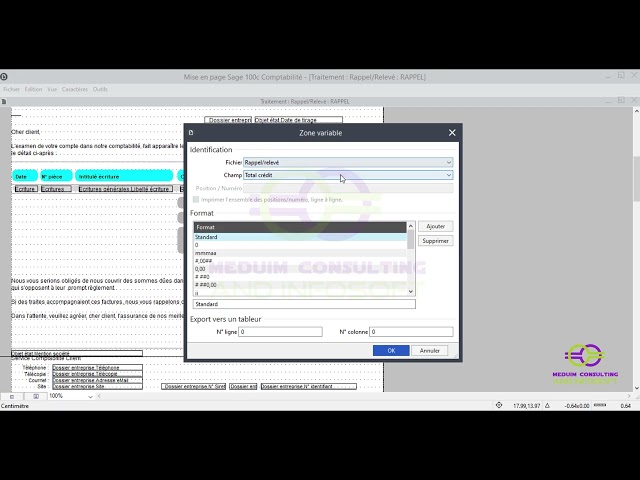640x480 pixels.
Task: Select the '# ##0,00' format row
Action: 300,285
